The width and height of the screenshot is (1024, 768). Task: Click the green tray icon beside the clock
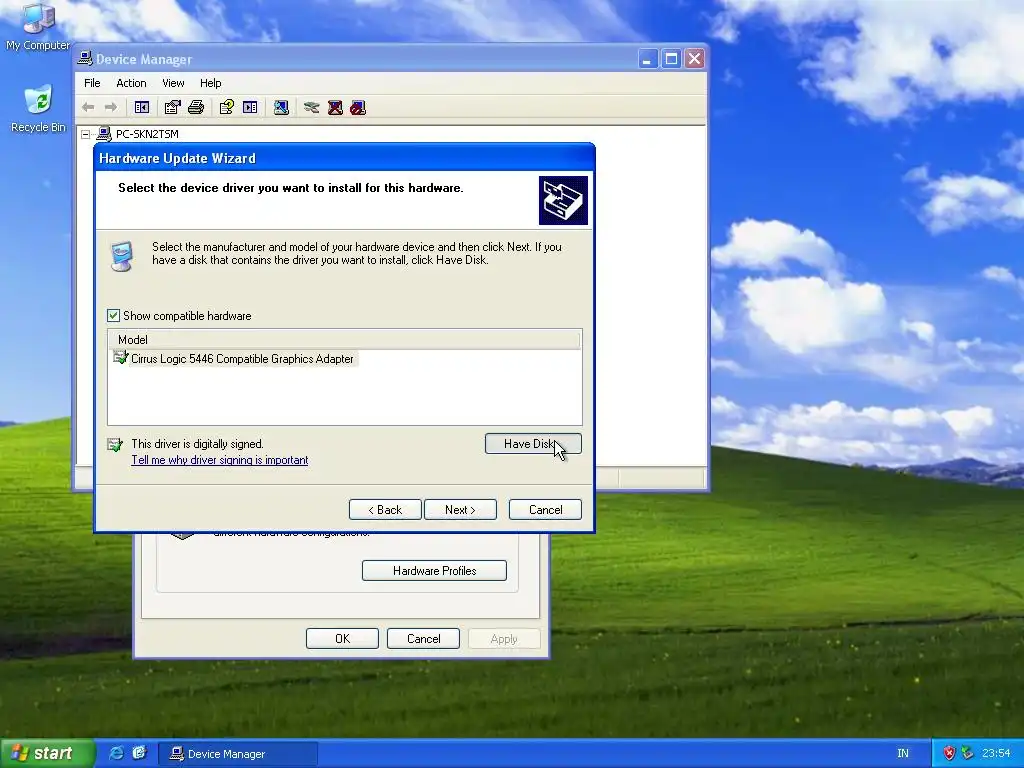(x=967, y=753)
